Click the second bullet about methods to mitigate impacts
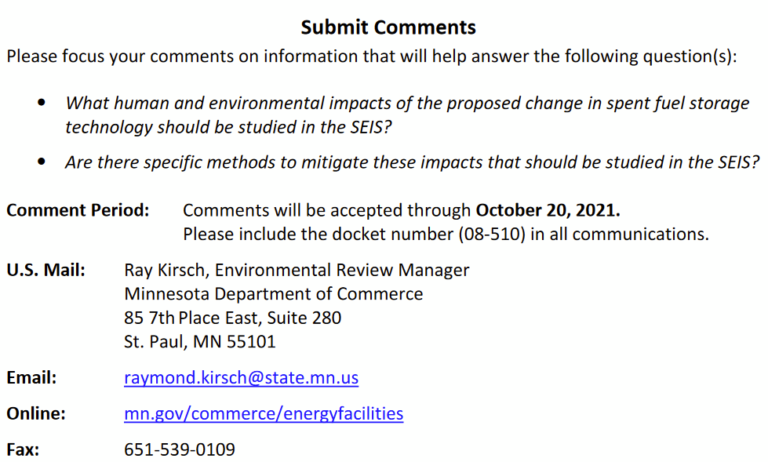Screen dimensions: 768x462 [412, 162]
